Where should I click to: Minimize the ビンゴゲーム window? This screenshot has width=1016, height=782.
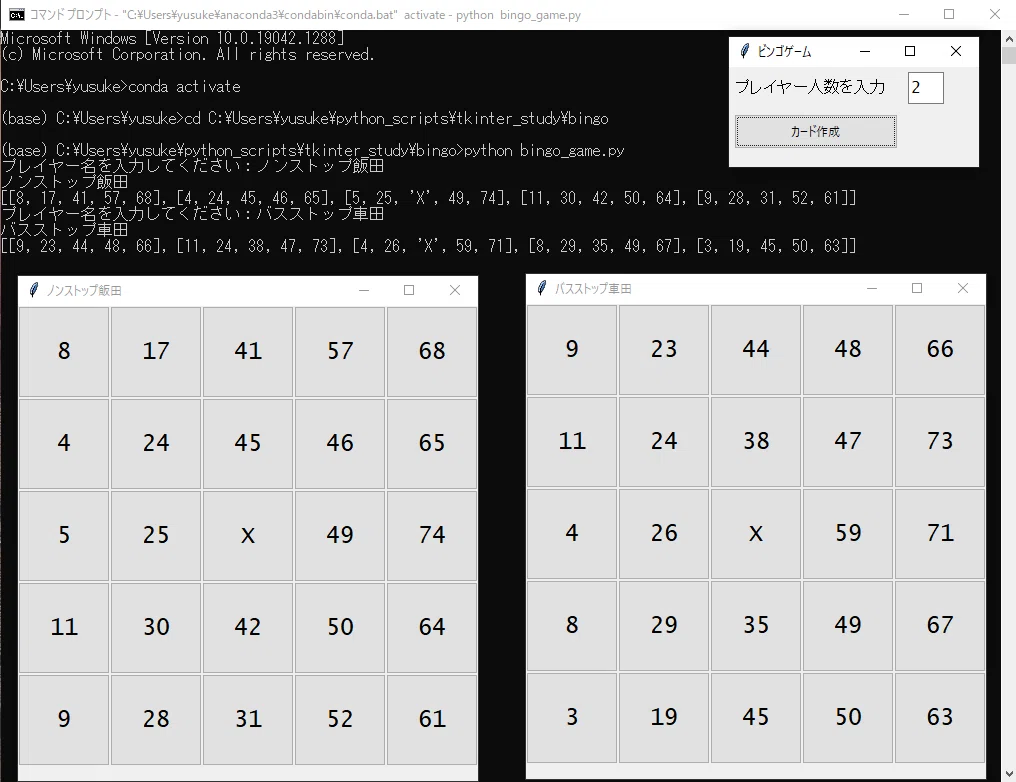[x=864, y=51]
